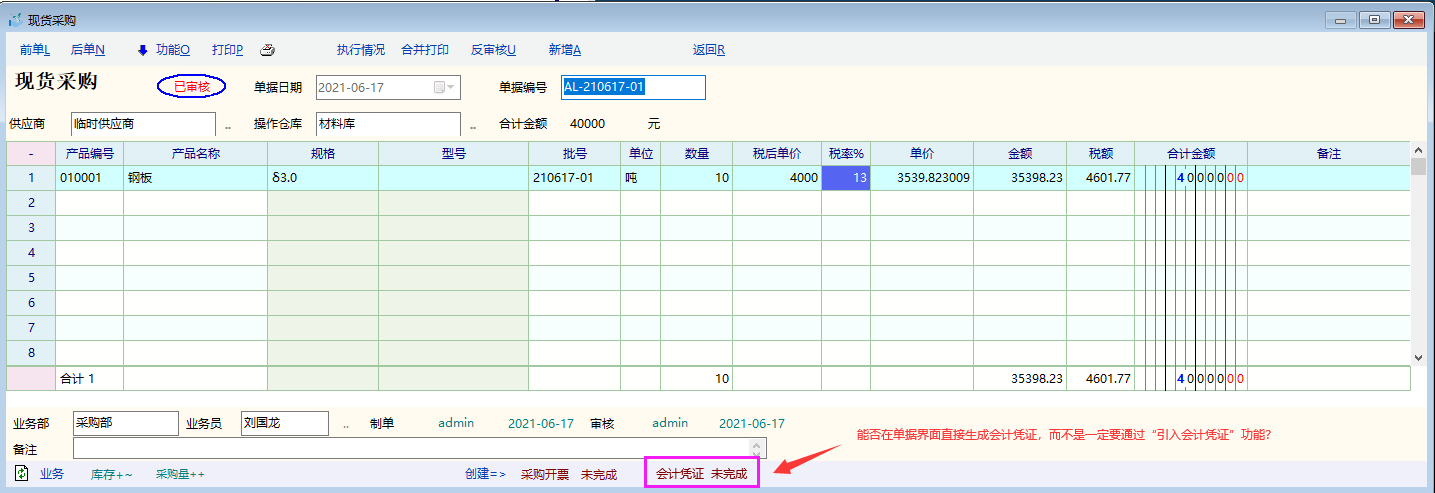Go to next document with 后单
Screen dimensions: 1435x493
click(x=87, y=50)
